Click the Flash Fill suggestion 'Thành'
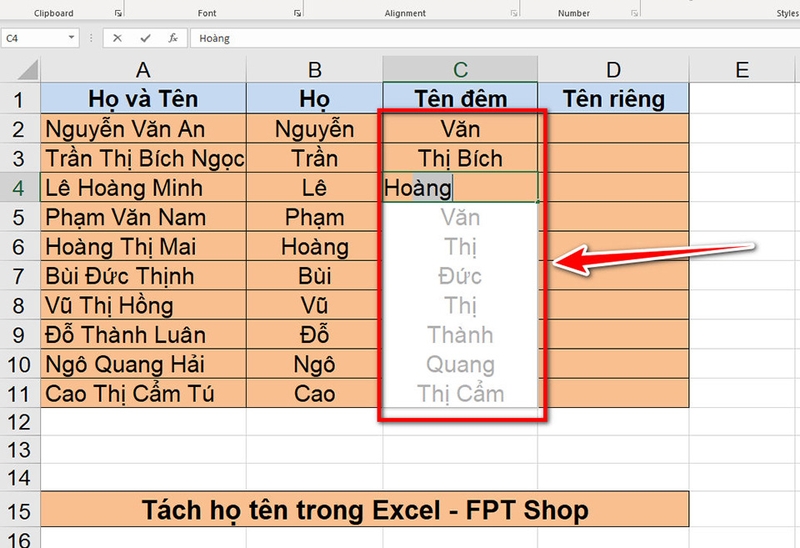 coord(460,335)
